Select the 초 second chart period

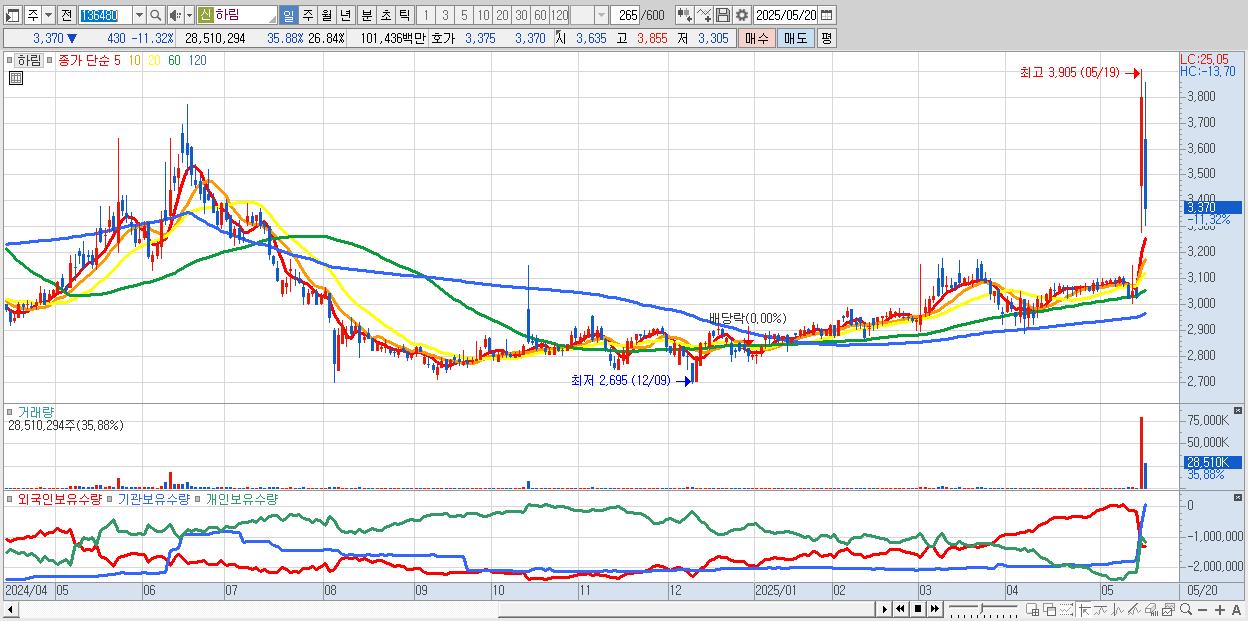[385, 15]
